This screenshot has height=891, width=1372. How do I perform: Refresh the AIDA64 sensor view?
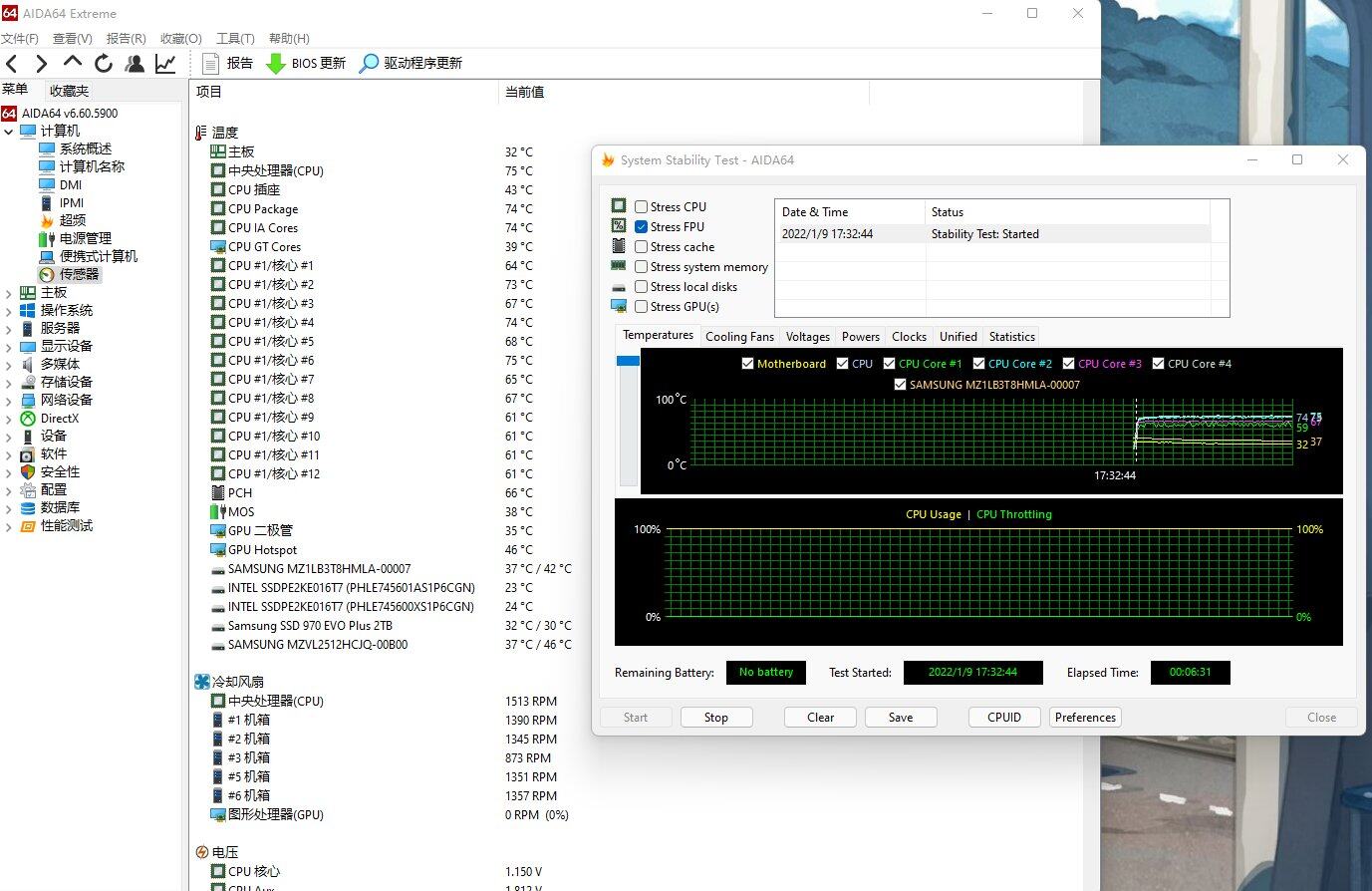pos(104,64)
